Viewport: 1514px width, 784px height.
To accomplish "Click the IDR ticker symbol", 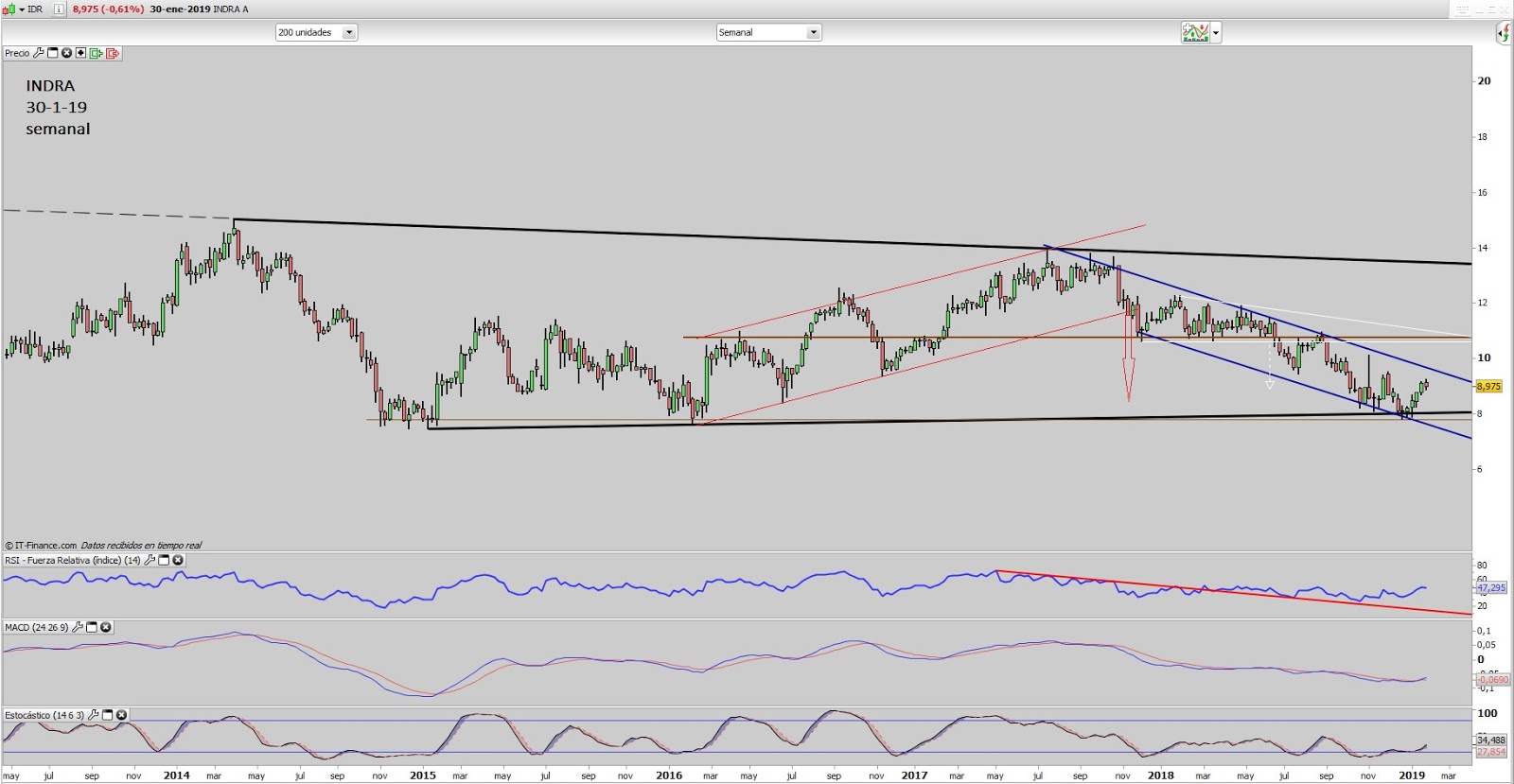I will pyautogui.click(x=35, y=9).
